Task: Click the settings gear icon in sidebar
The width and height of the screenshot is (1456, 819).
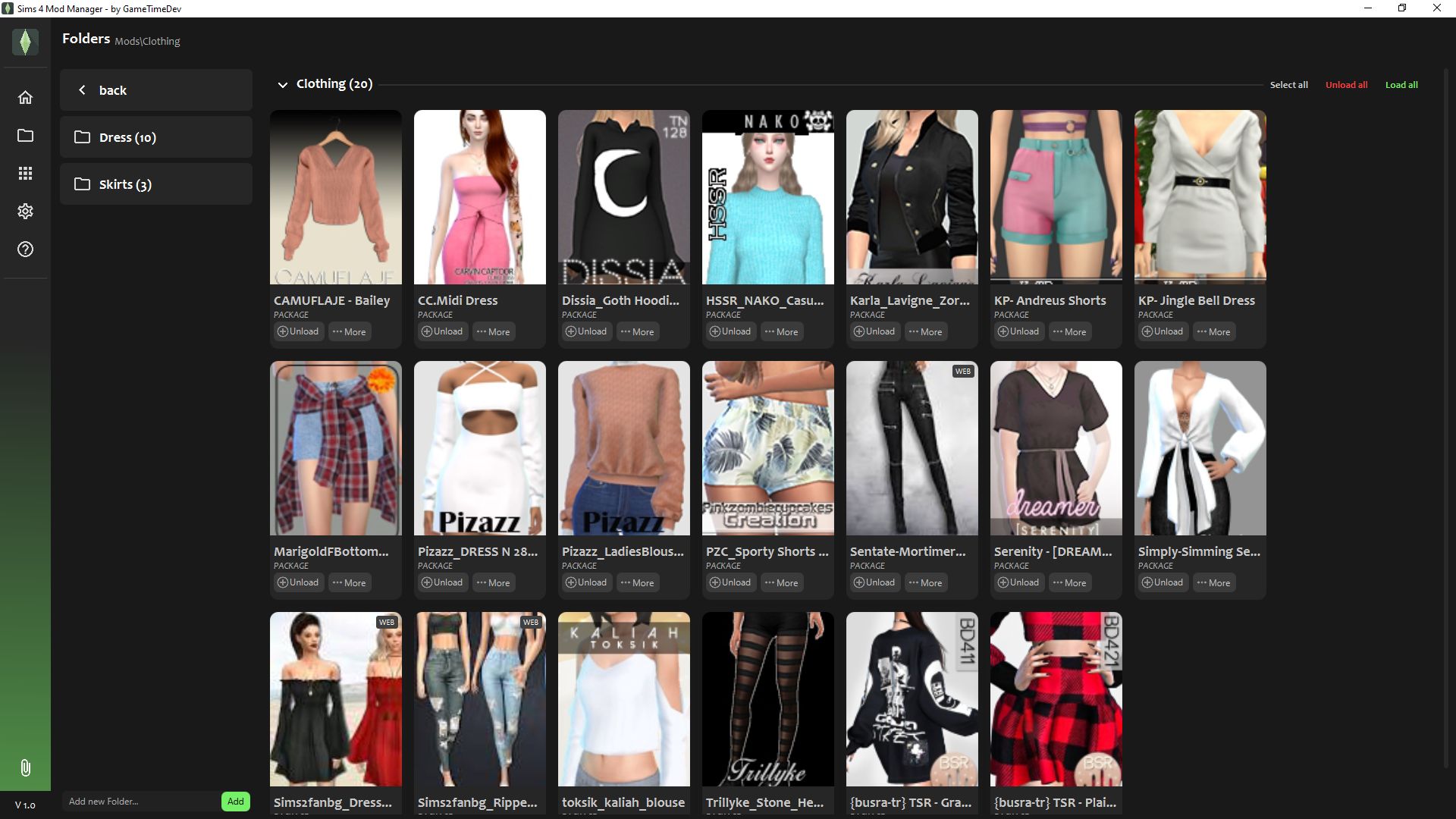Action: [x=25, y=211]
